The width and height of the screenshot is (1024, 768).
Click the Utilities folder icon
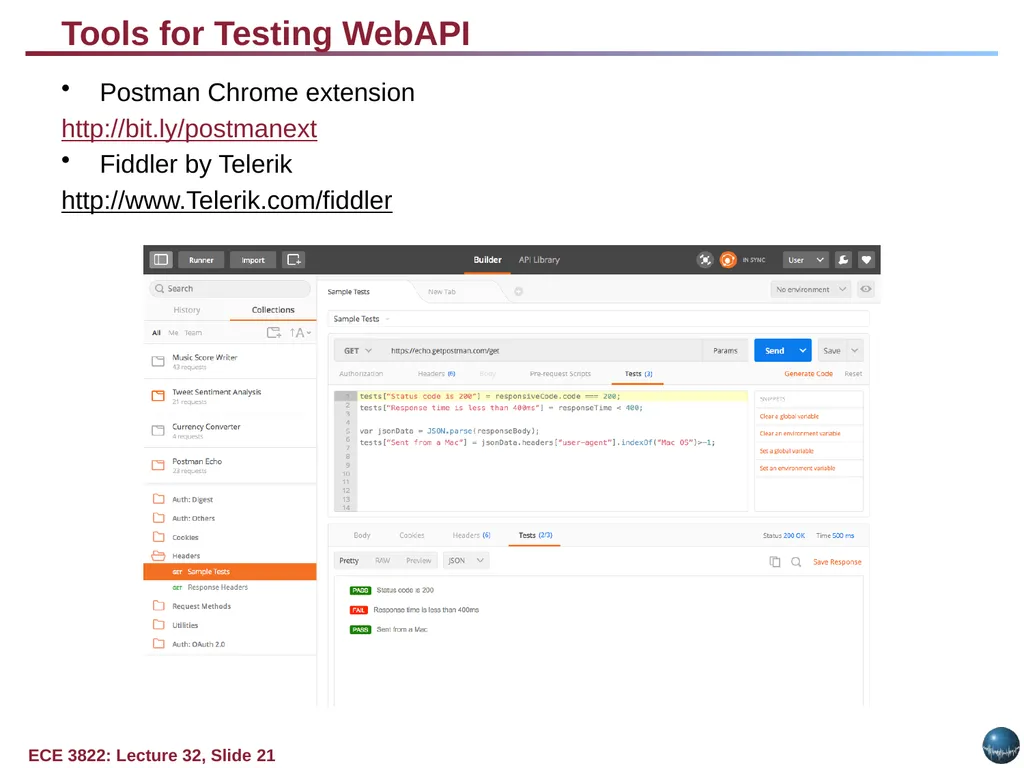coord(158,625)
